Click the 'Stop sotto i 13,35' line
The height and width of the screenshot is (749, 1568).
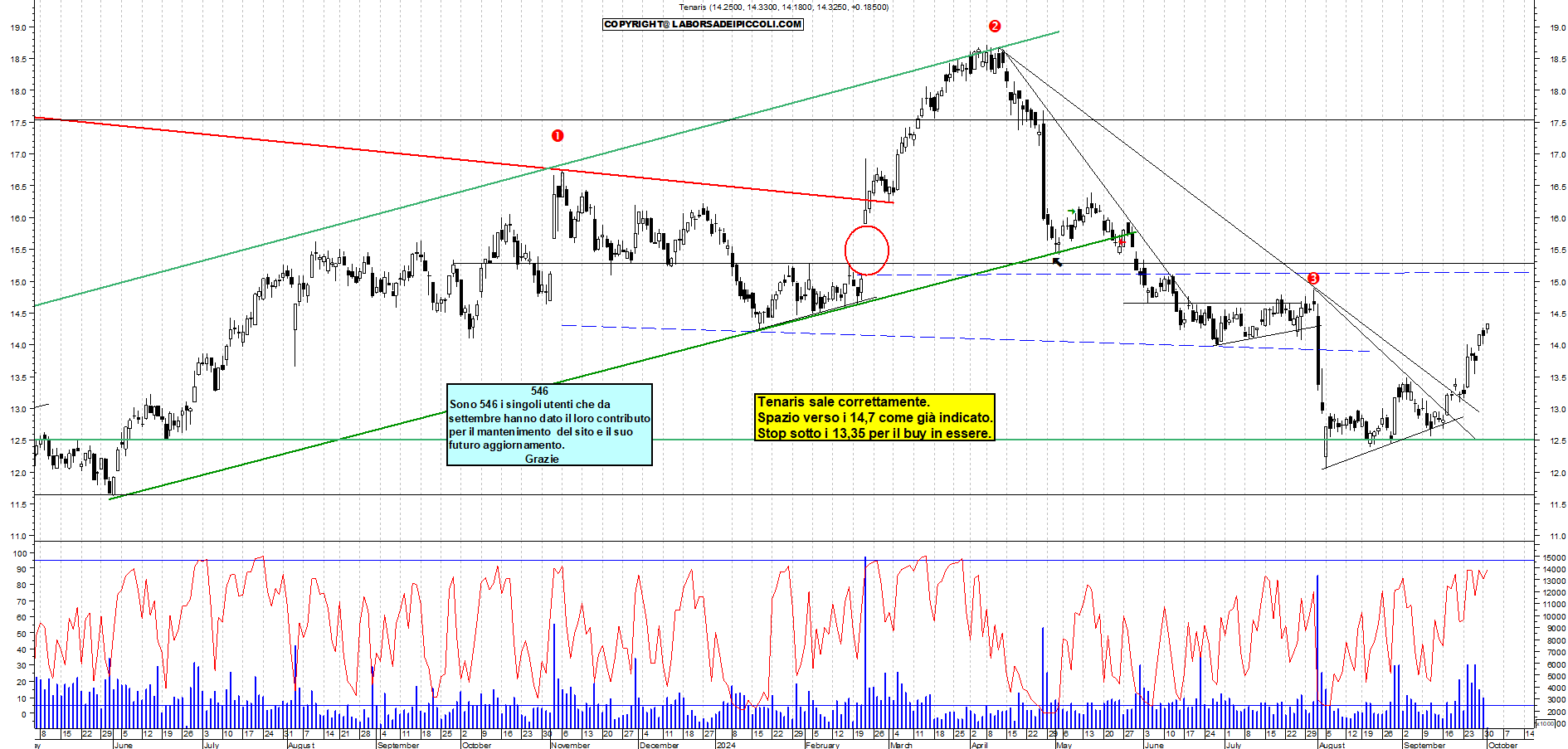click(x=874, y=433)
